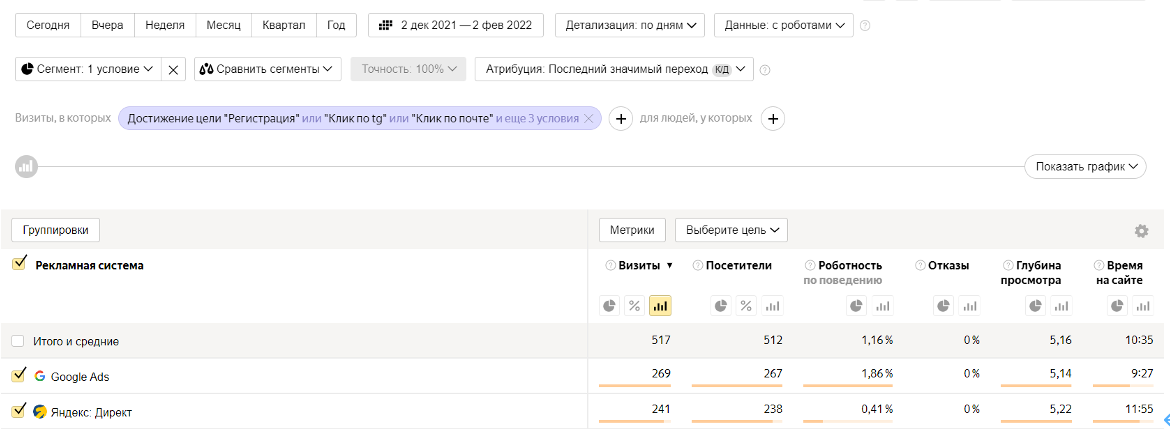Open Точность: 100% dropdown
This screenshot has height=436, width=1170.
tap(409, 69)
